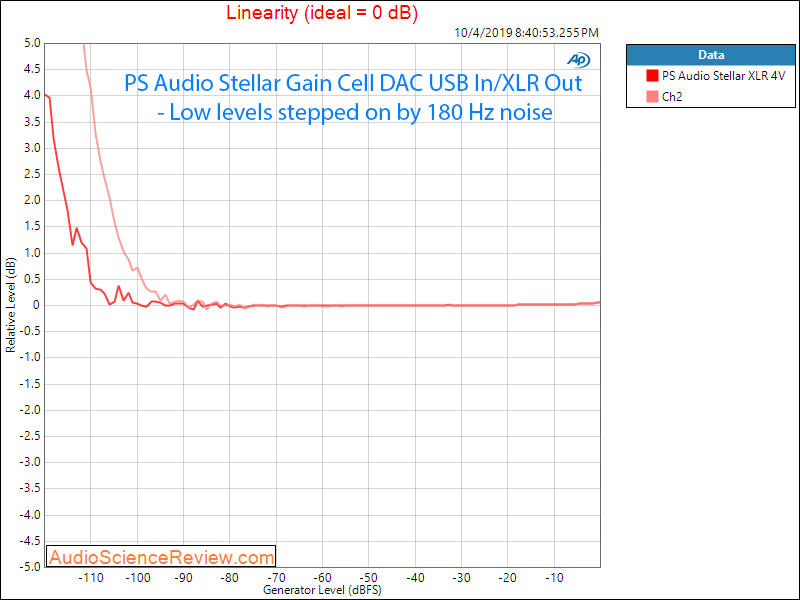The image size is (800, 600).
Task: Select the 'PS Audio Stellar Gain Cell DAC' annotation line
Action: click(x=353, y=83)
